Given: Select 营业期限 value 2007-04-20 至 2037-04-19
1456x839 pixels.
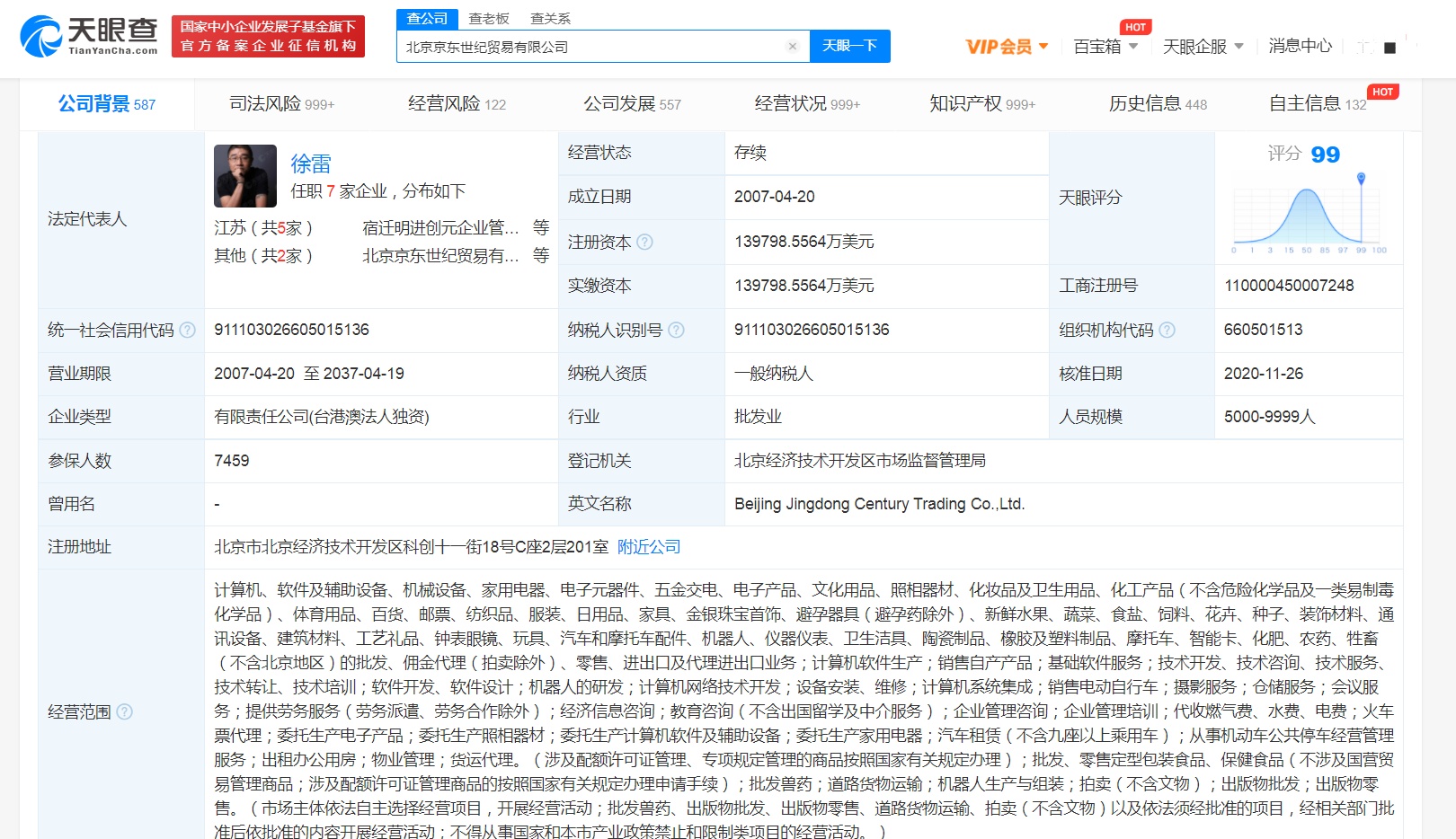Looking at the screenshot, I should point(308,374).
